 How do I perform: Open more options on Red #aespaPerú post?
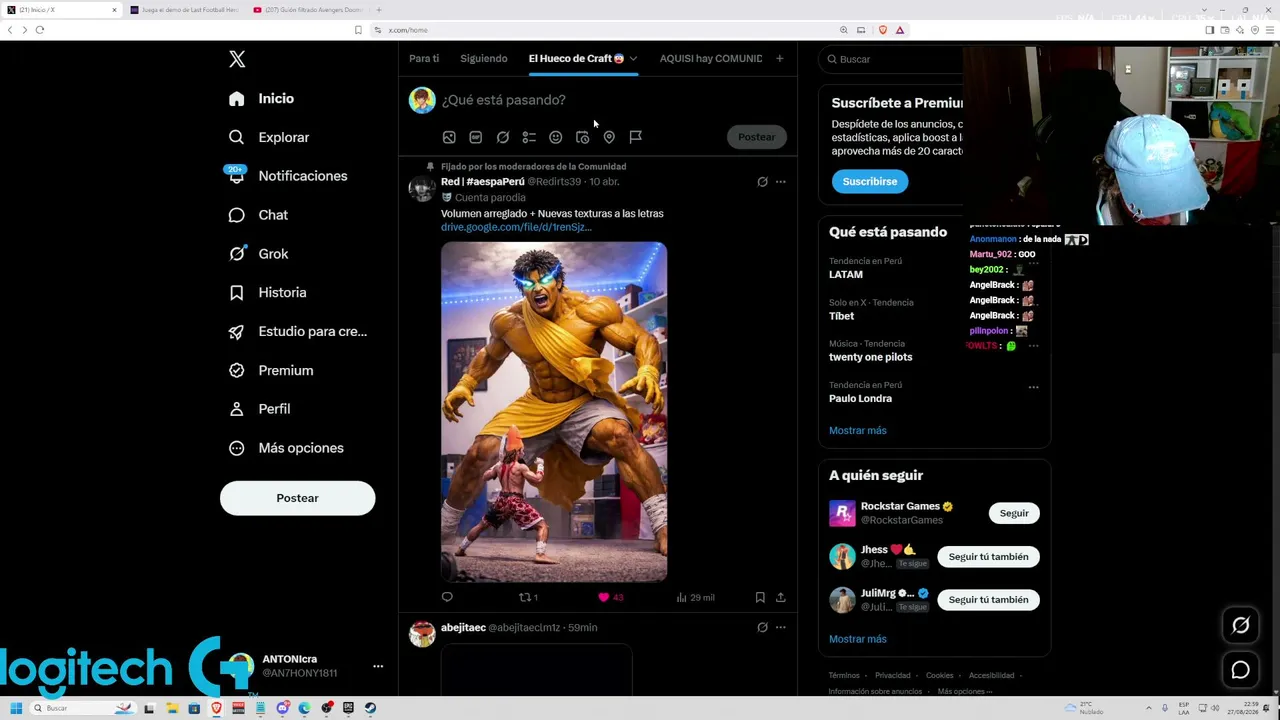pos(781,182)
